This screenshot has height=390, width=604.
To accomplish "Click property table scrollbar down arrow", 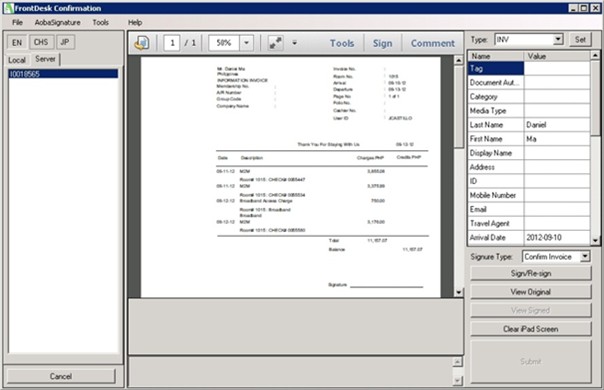I will coord(595,240).
